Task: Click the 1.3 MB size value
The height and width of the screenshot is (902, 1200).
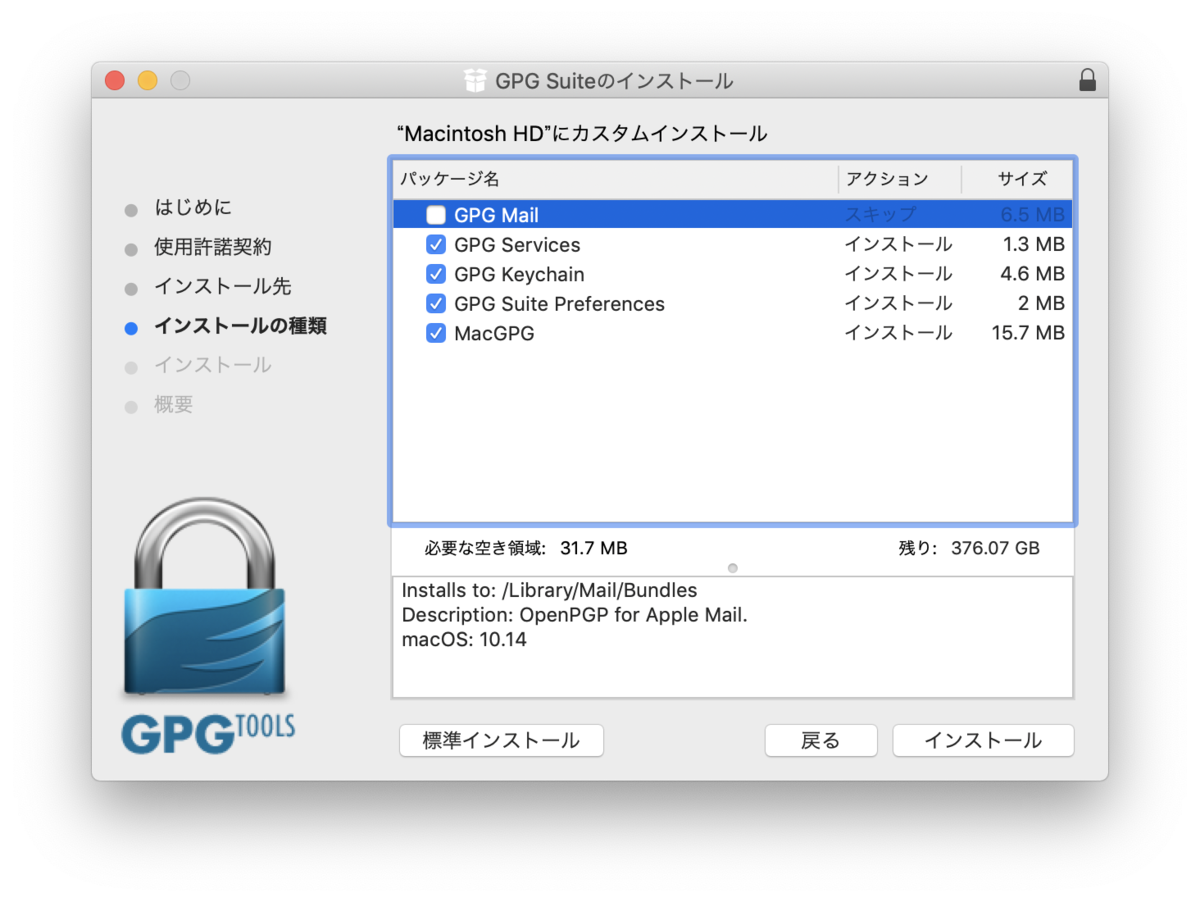Action: [1034, 245]
